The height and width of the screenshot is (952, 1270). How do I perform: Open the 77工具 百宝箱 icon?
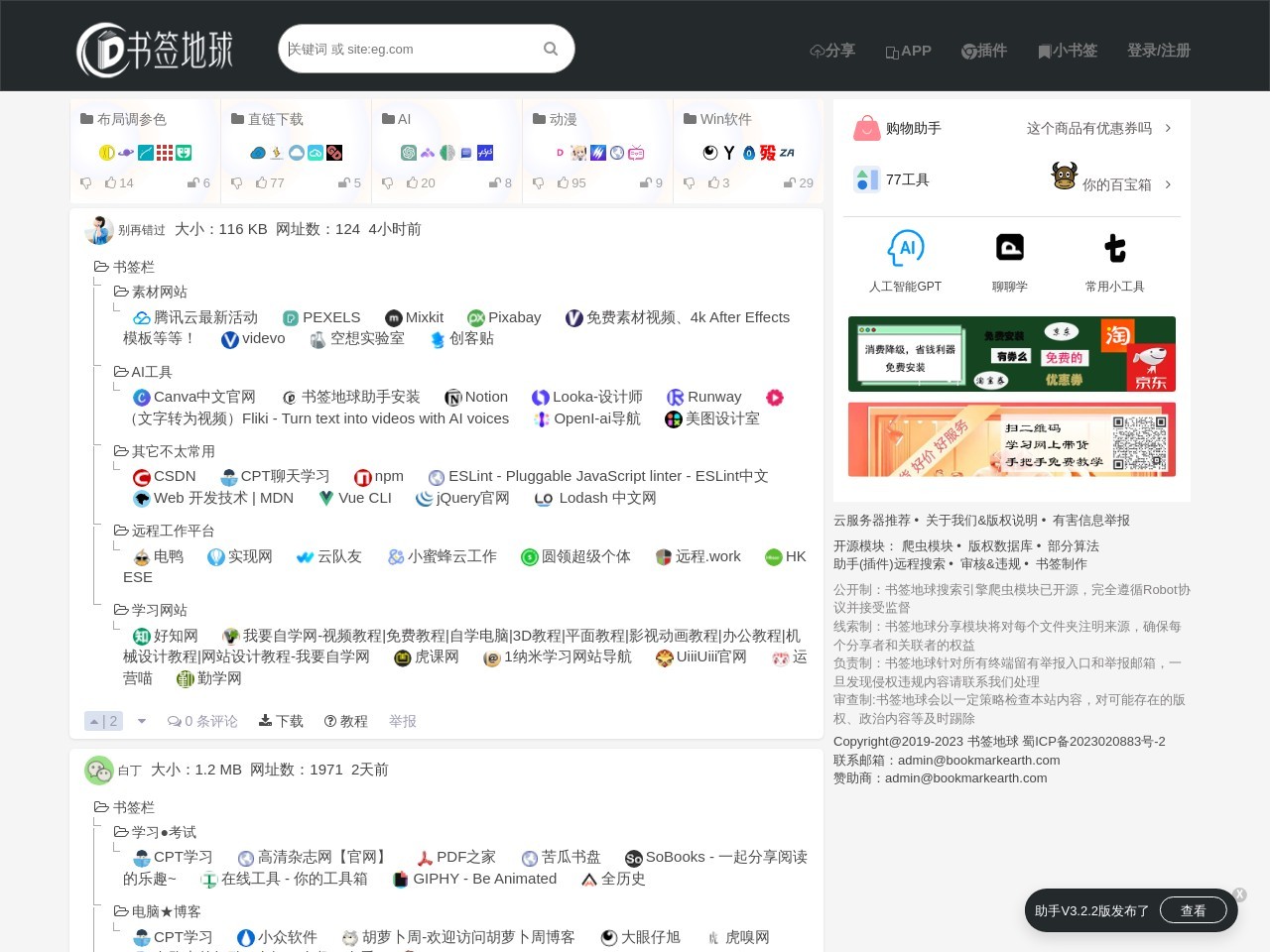click(1064, 176)
